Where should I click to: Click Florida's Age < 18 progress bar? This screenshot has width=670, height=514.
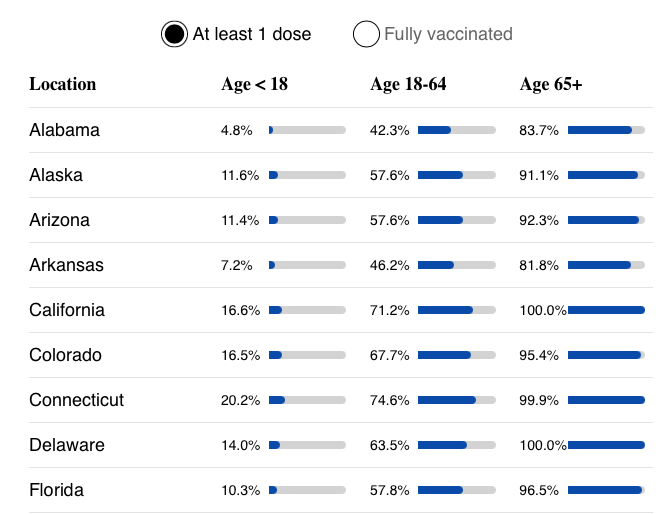point(307,490)
